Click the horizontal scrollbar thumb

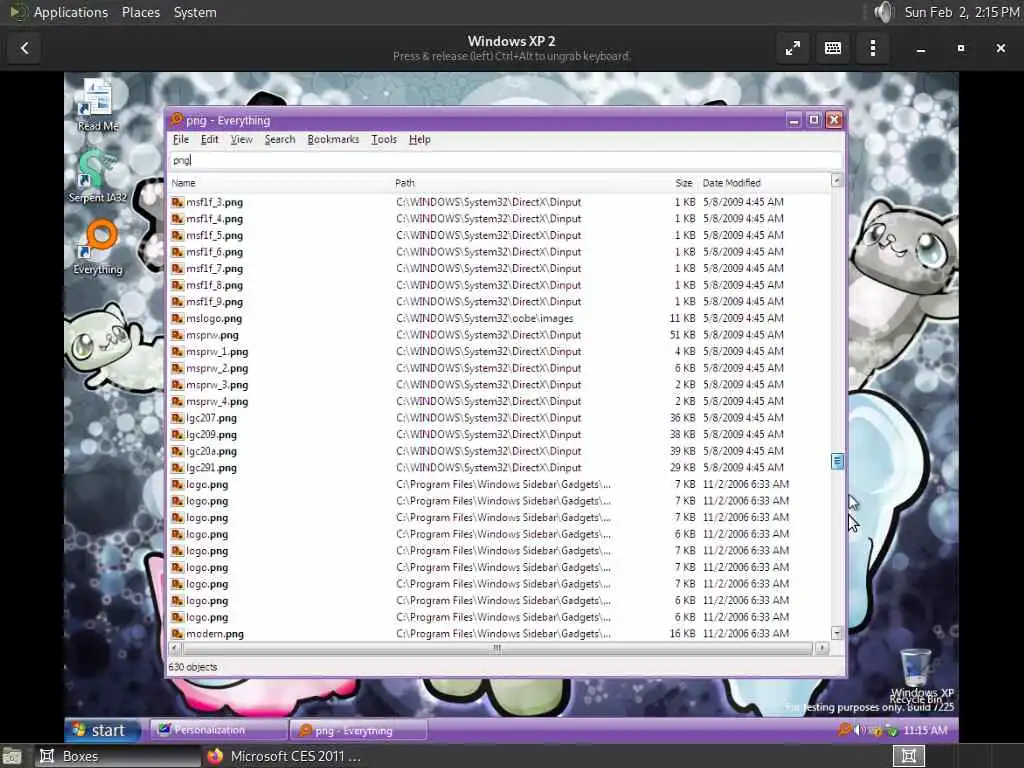pyautogui.click(x=498, y=648)
